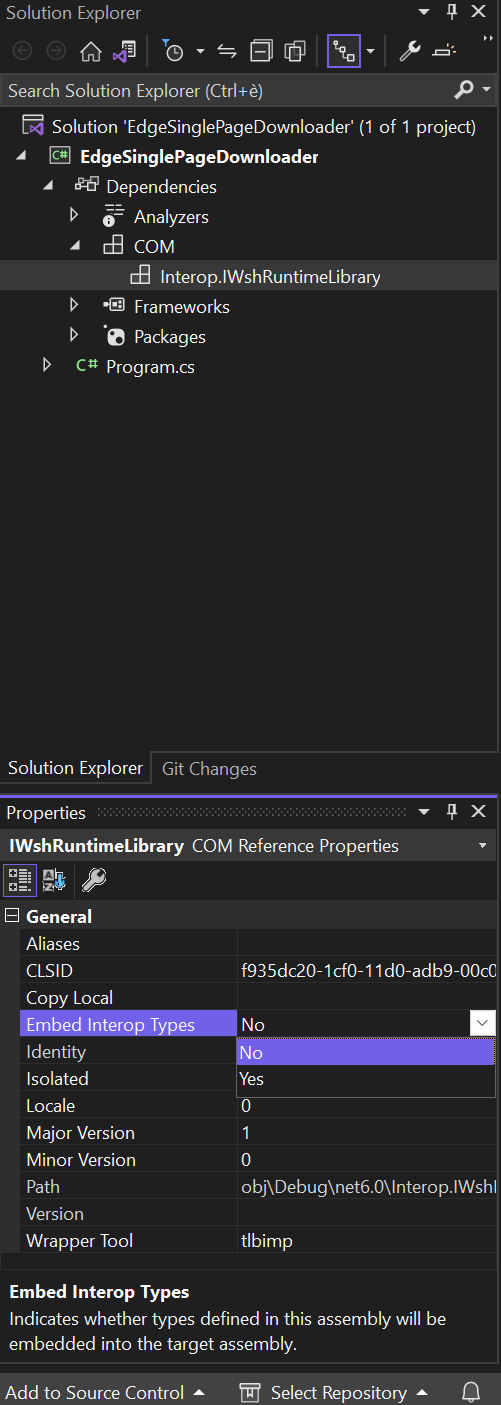
Task: Sort properties alphabetically
Action: pos(54,880)
